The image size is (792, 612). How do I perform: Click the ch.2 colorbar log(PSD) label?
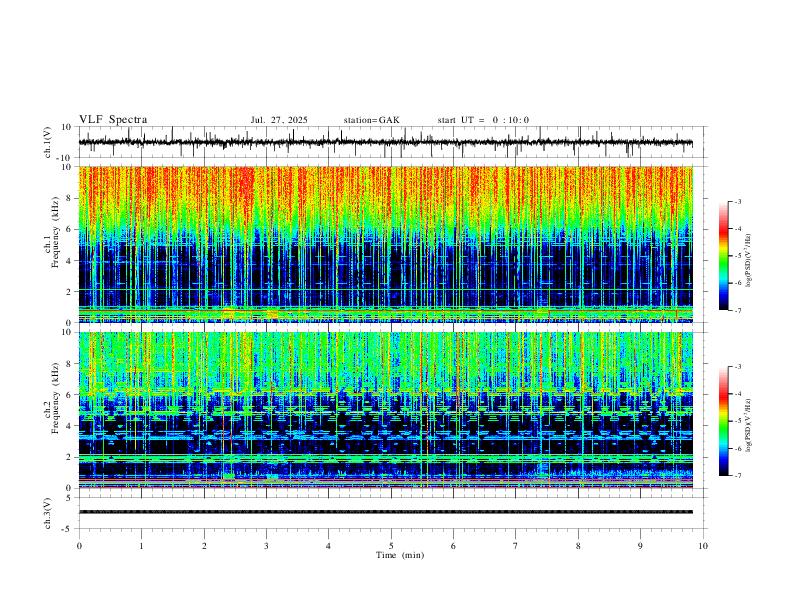click(749, 425)
